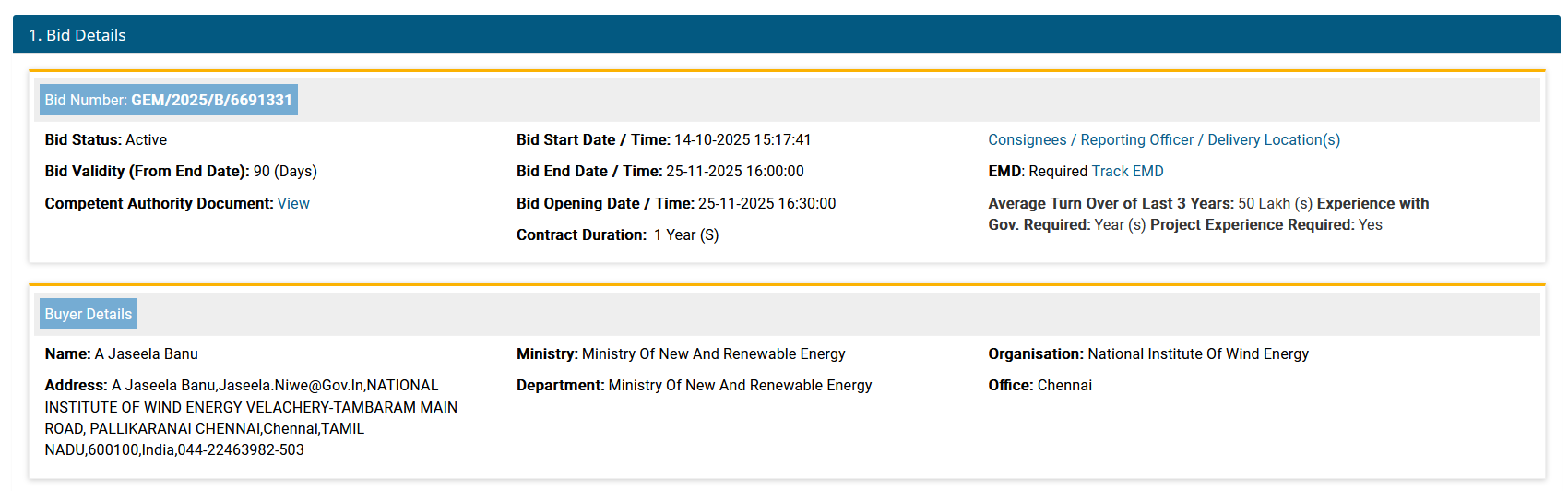Viewport: 1568px width, 491px height.
Task: Click the "1. Bid Details" section header
Action: point(77,35)
